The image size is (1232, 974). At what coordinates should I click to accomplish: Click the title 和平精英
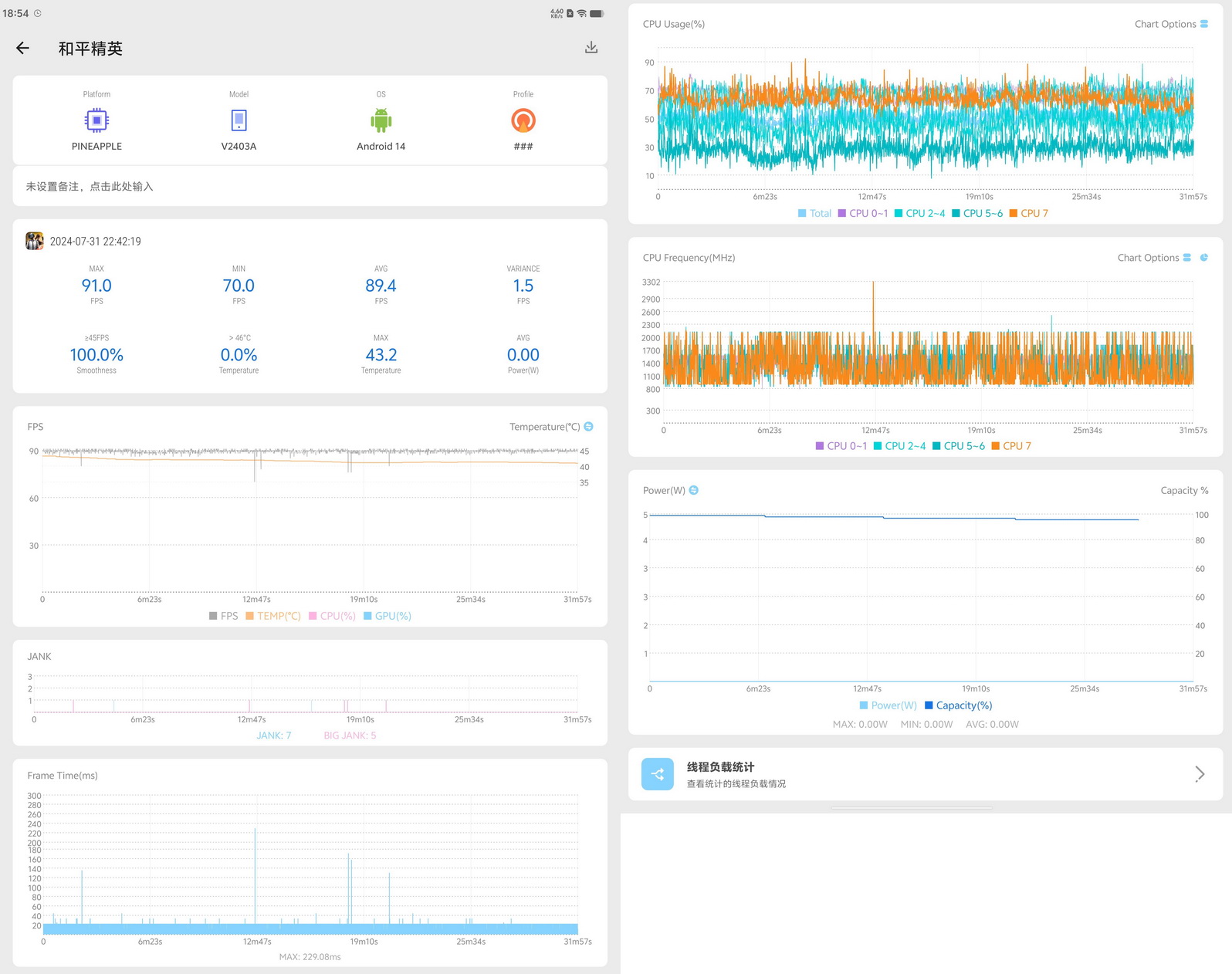(90, 49)
